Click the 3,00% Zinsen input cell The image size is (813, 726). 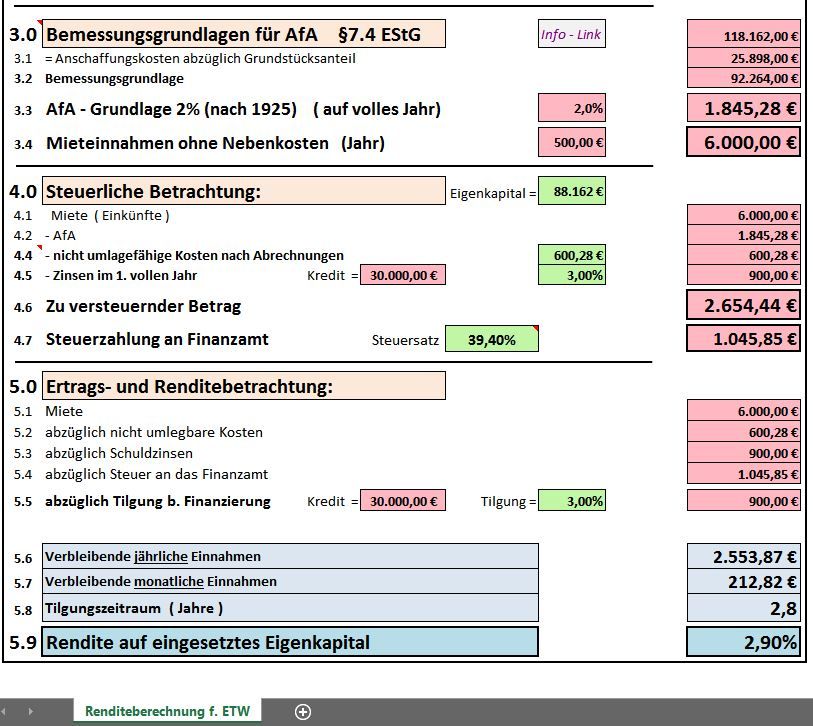pyautogui.click(x=571, y=275)
